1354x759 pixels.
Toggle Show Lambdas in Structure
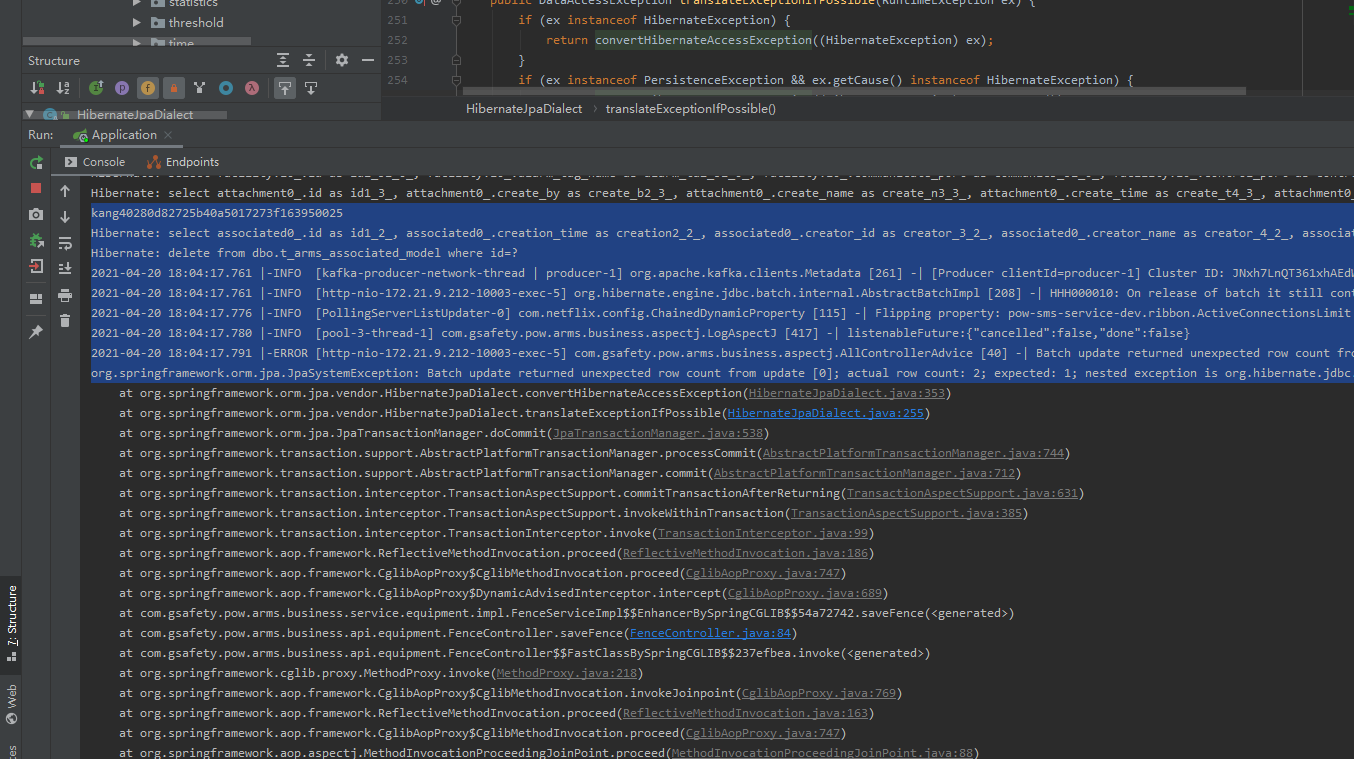pyautogui.click(x=252, y=88)
